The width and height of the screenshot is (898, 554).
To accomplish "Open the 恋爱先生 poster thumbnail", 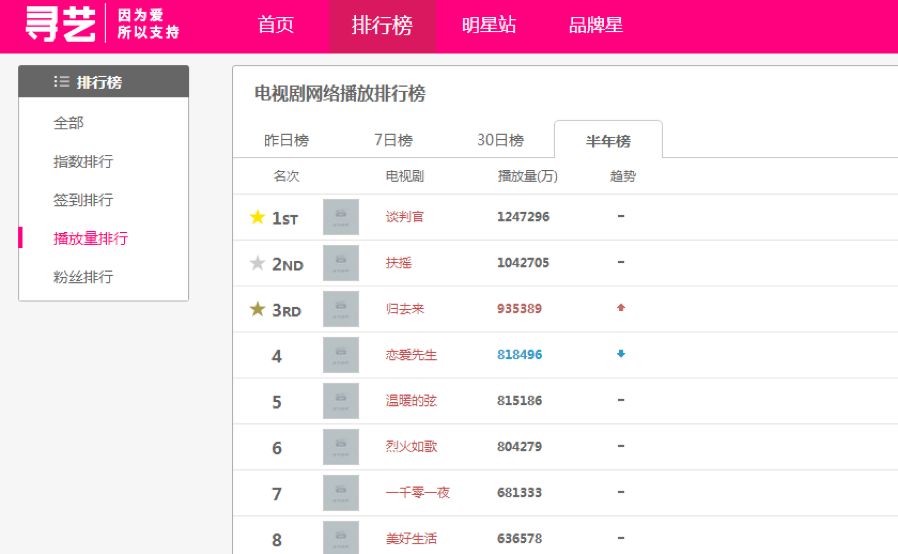I will point(341,355).
